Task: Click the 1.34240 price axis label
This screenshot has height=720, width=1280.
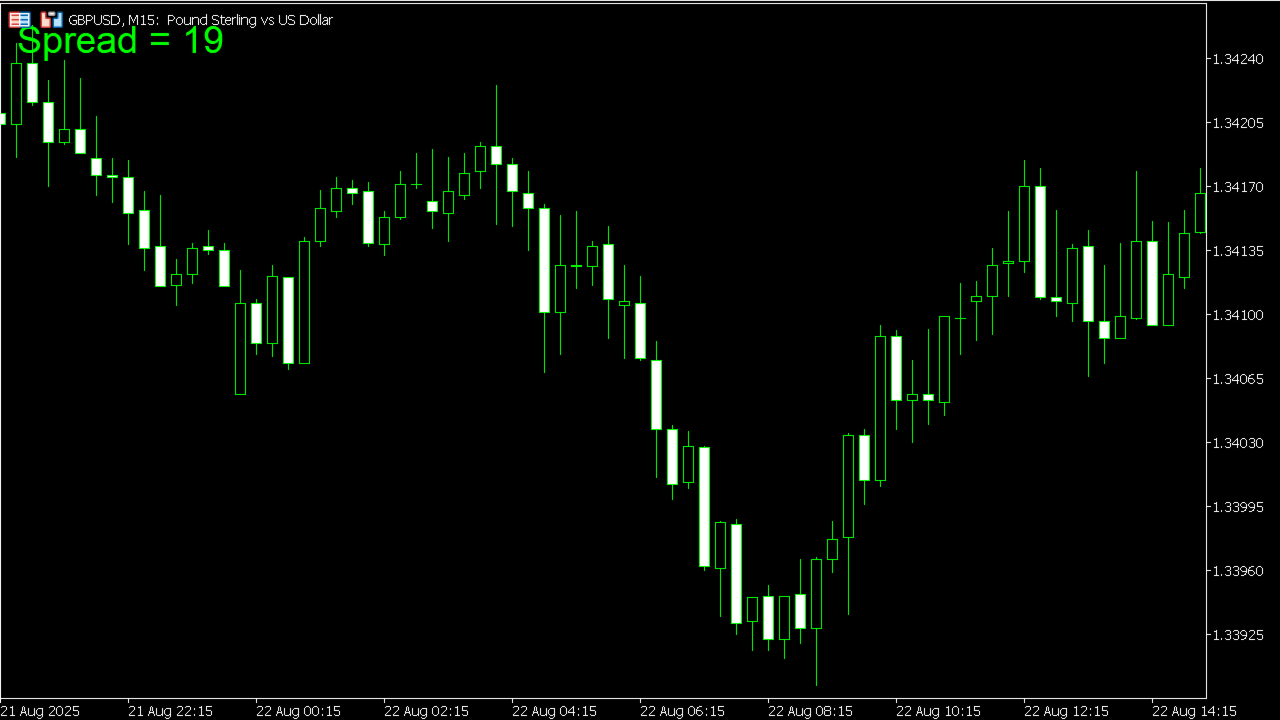Action: (1238, 59)
